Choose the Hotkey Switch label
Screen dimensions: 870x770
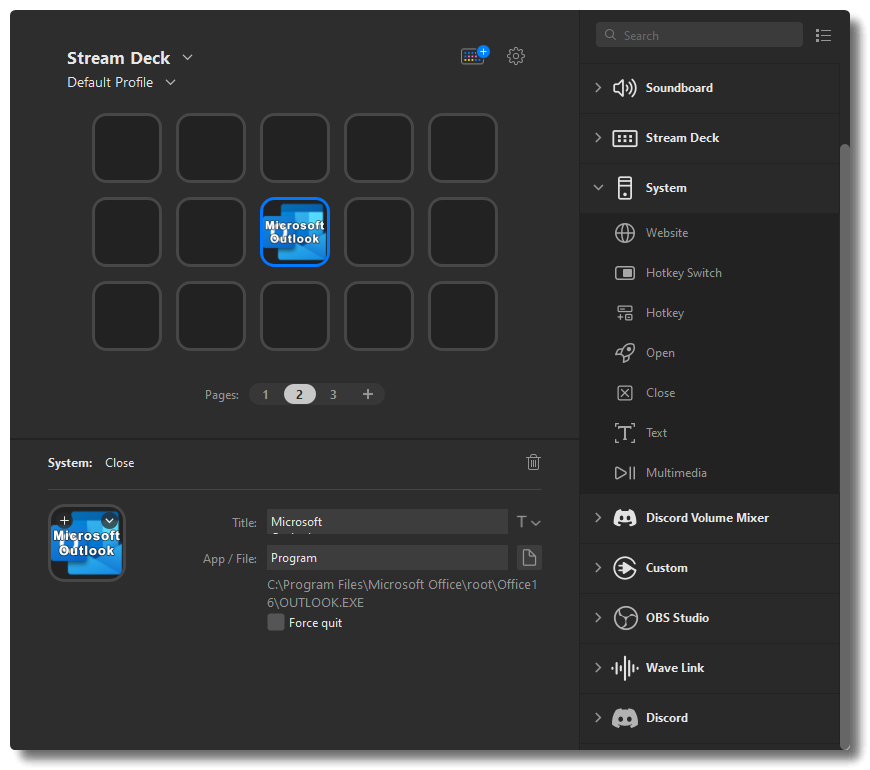tap(684, 273)
